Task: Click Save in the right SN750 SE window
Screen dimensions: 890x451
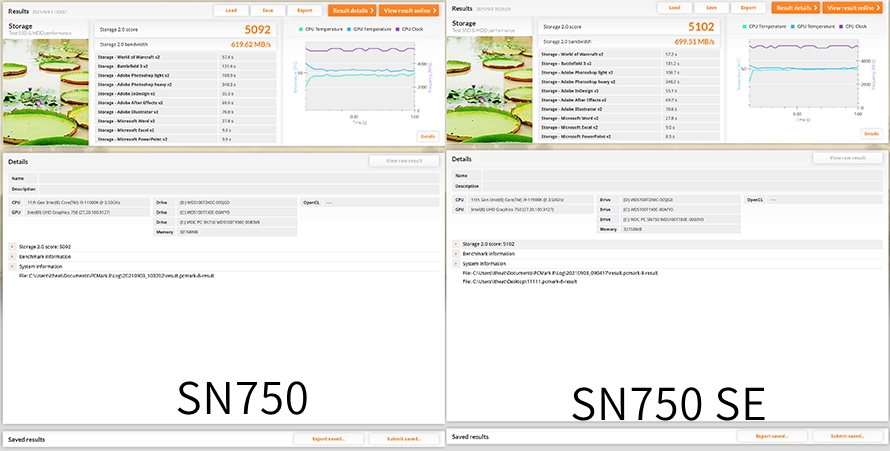Action: 711,8
